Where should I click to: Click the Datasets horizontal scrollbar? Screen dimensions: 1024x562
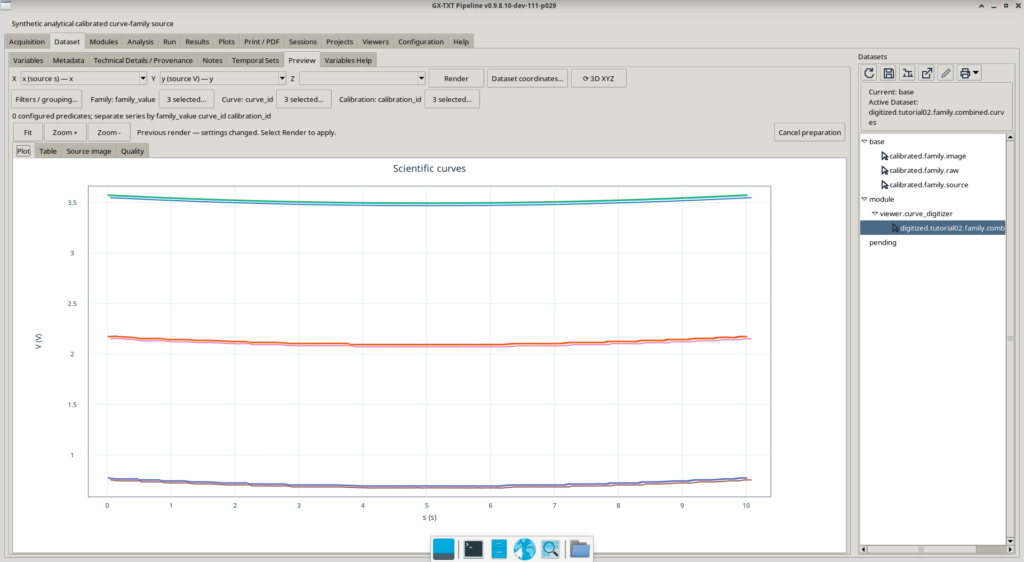point(934,549)
